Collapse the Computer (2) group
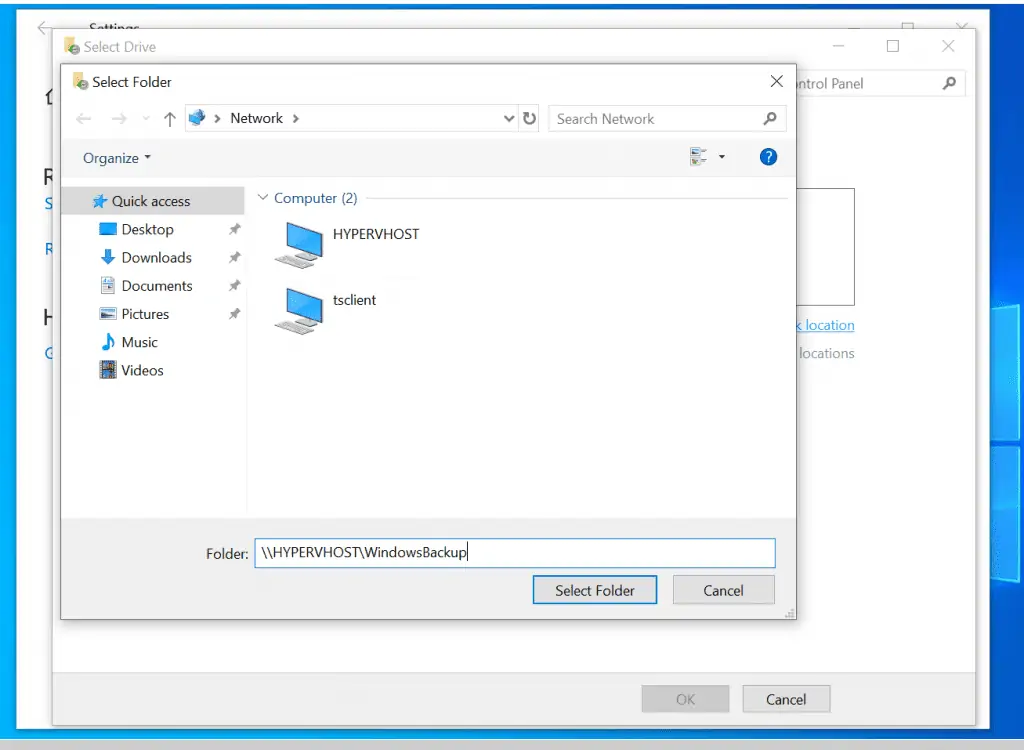Image resolution: width=1024 pixels, height=750 pixels. point(263,199)
